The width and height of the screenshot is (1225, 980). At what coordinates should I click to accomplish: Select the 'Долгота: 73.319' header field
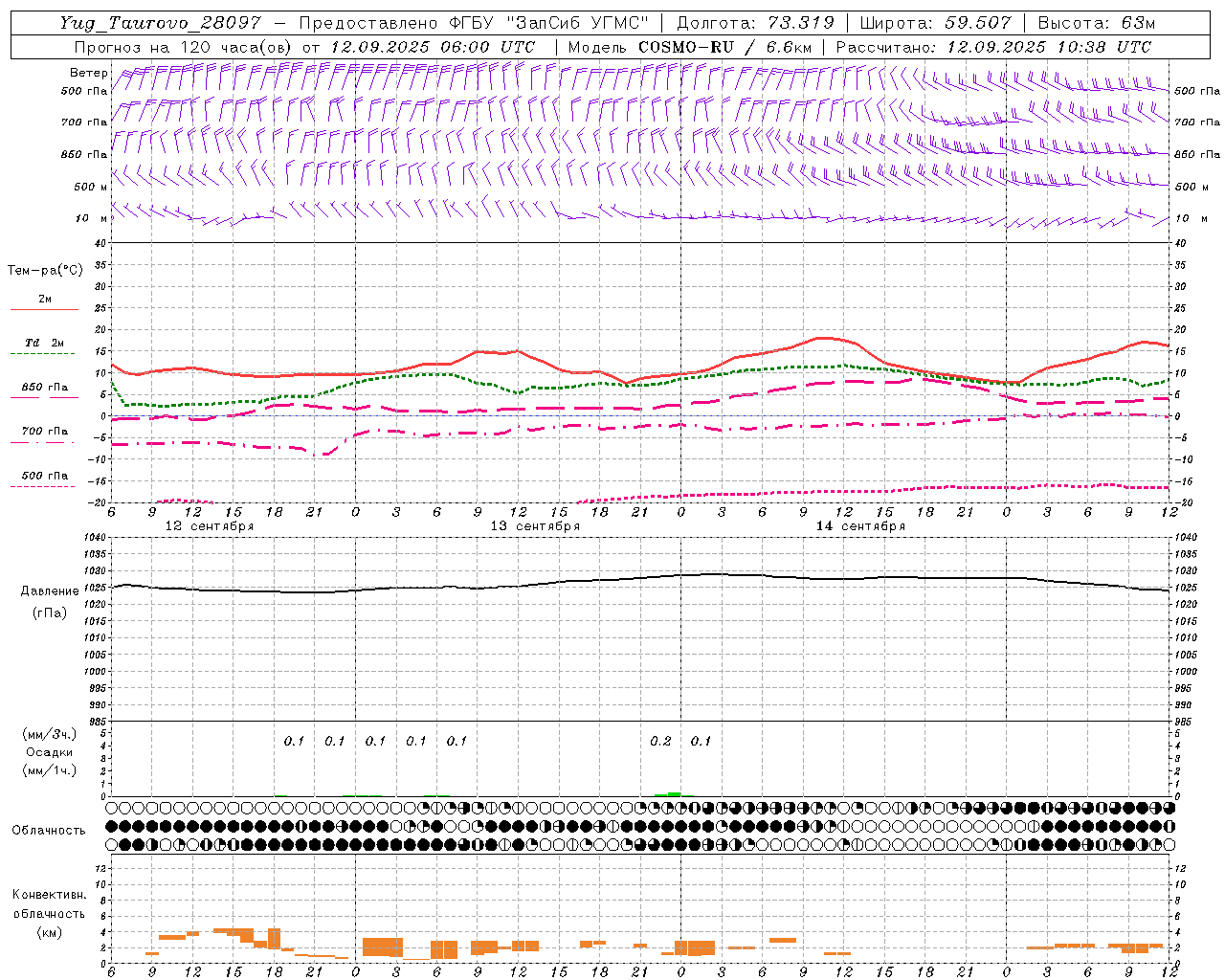click(755, 23)
